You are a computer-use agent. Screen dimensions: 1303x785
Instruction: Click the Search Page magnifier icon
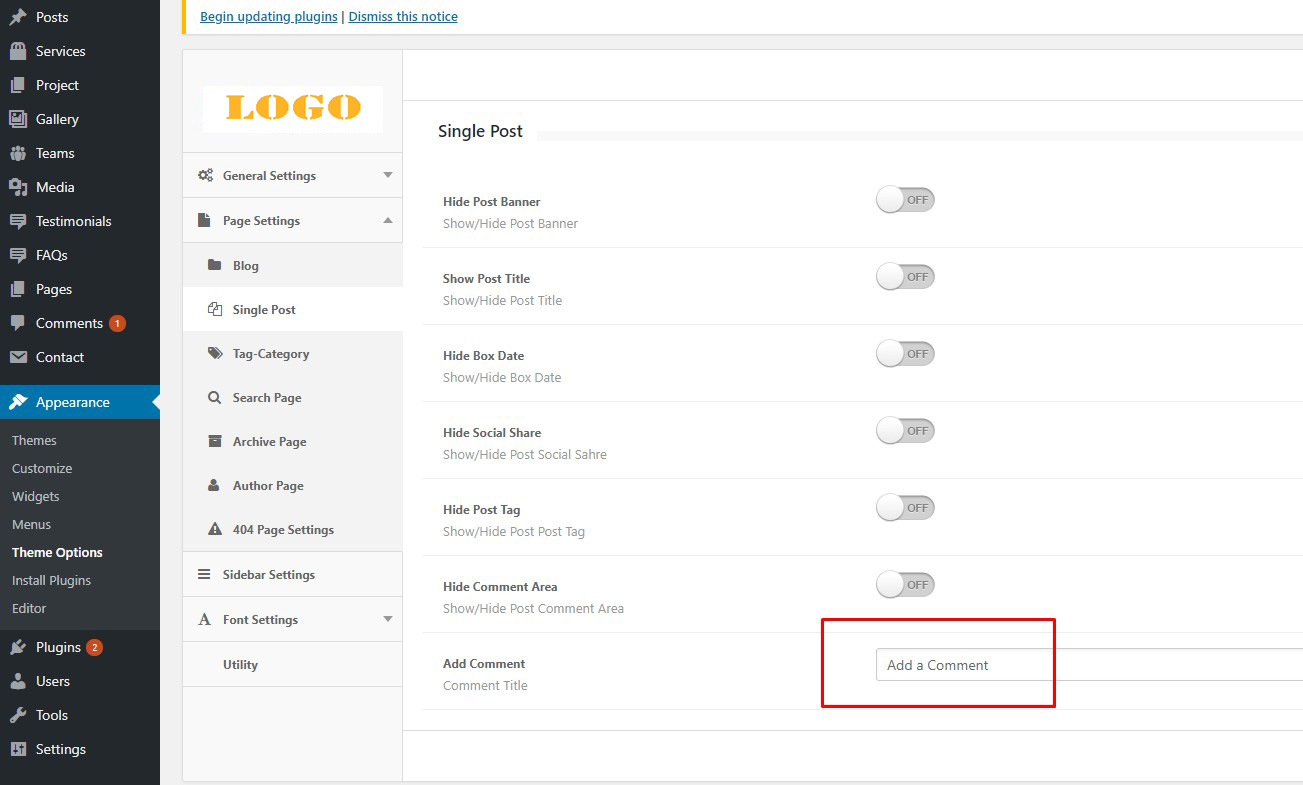[214, 398]
